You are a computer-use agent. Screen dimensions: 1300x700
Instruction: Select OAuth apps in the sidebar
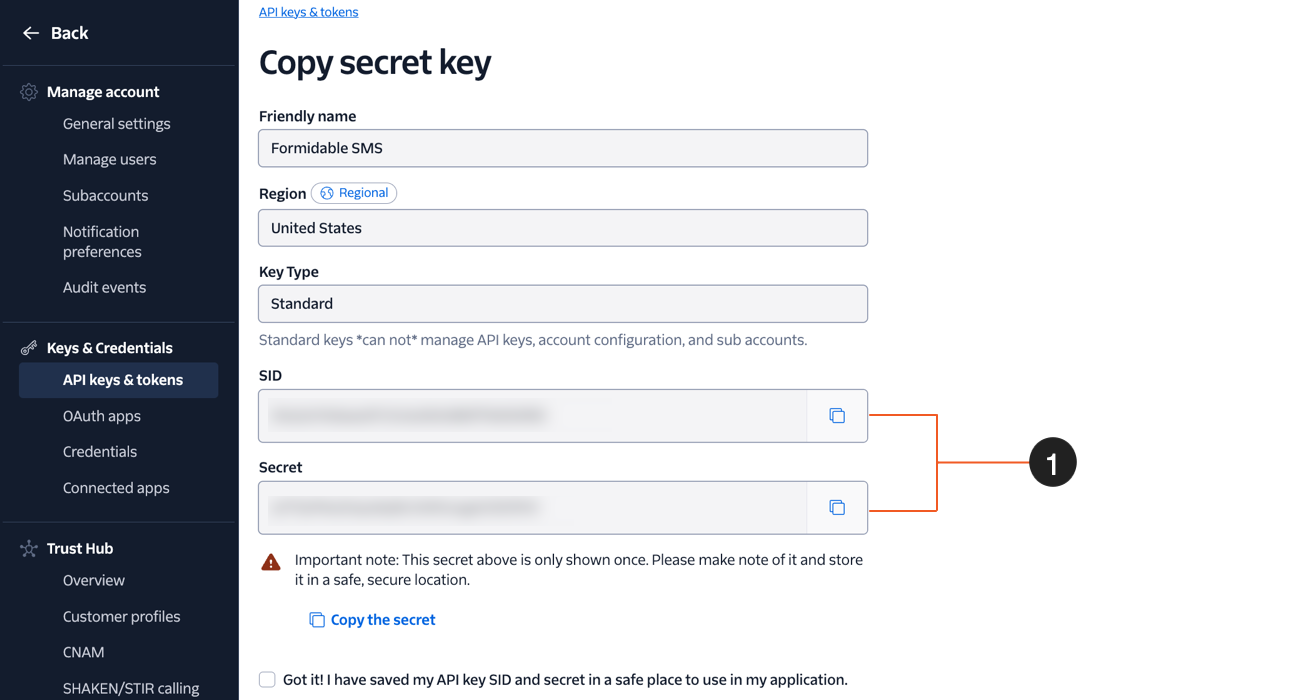(102, 416)
